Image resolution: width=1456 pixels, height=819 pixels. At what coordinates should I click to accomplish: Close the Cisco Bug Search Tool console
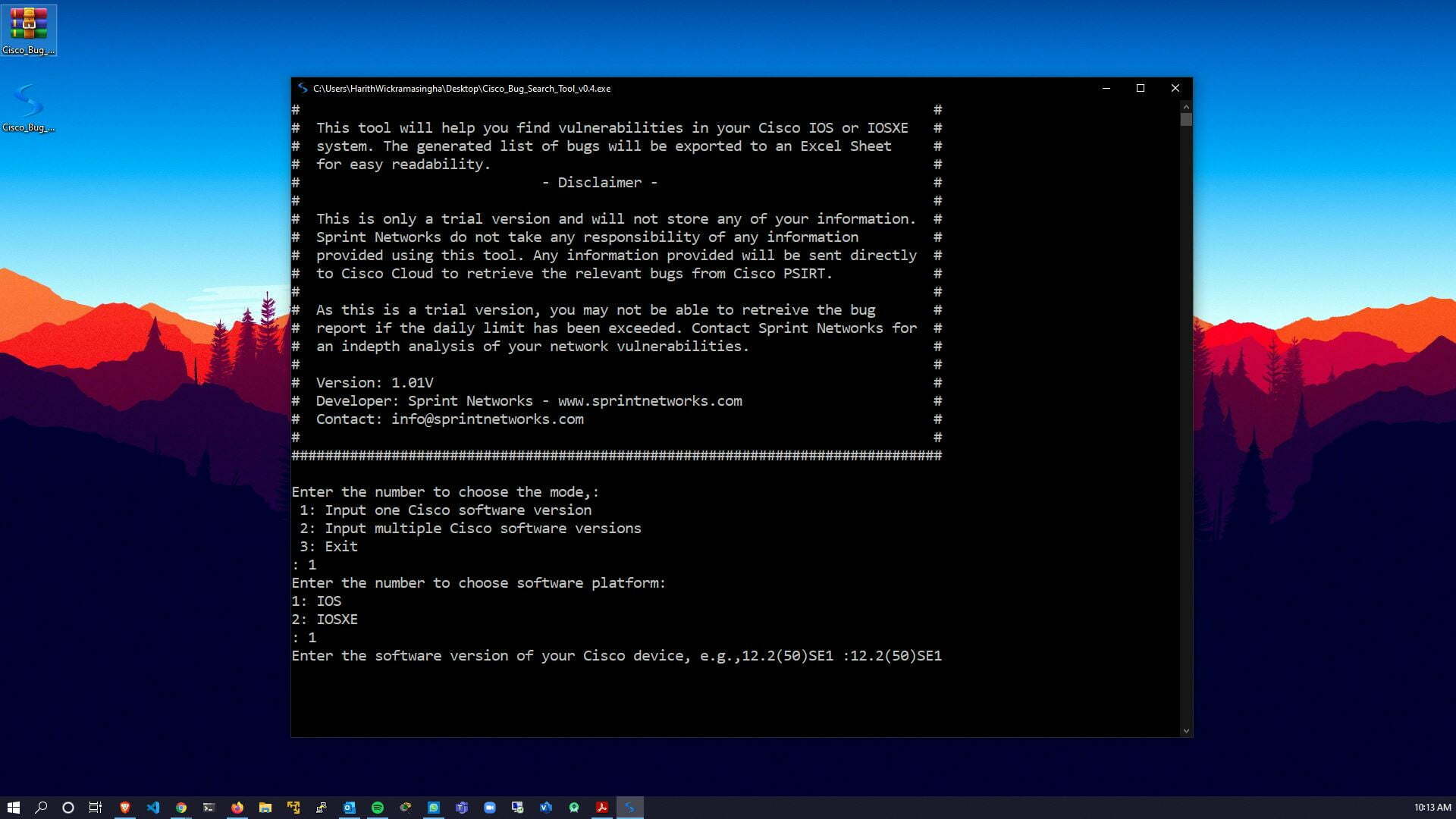(1175, 88)
